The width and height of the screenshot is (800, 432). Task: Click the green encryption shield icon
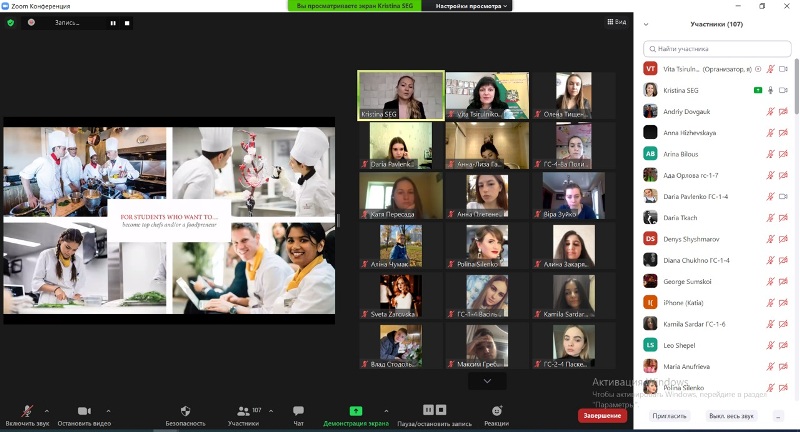[x=11, y=22]
